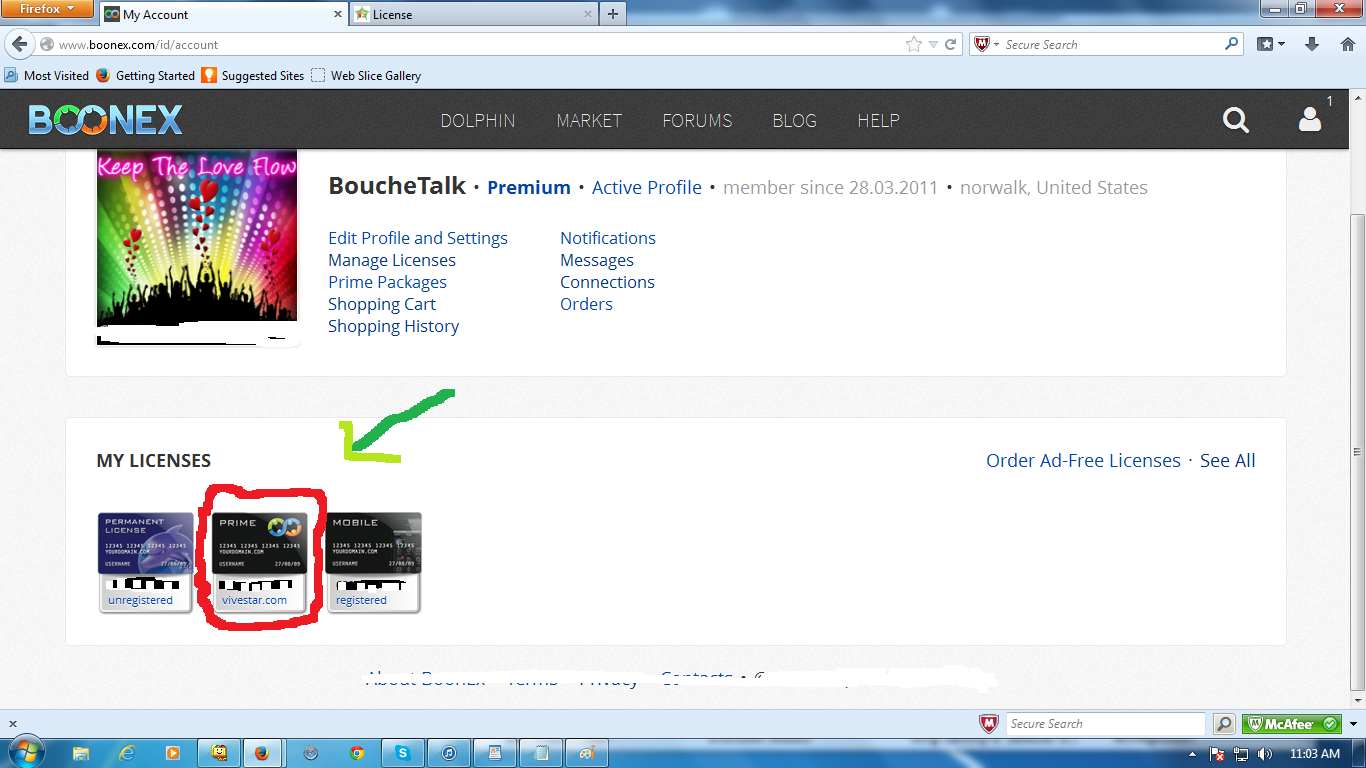Open Paint from the taskbar
1366x768 pixels.
click(x=586, y=753)
